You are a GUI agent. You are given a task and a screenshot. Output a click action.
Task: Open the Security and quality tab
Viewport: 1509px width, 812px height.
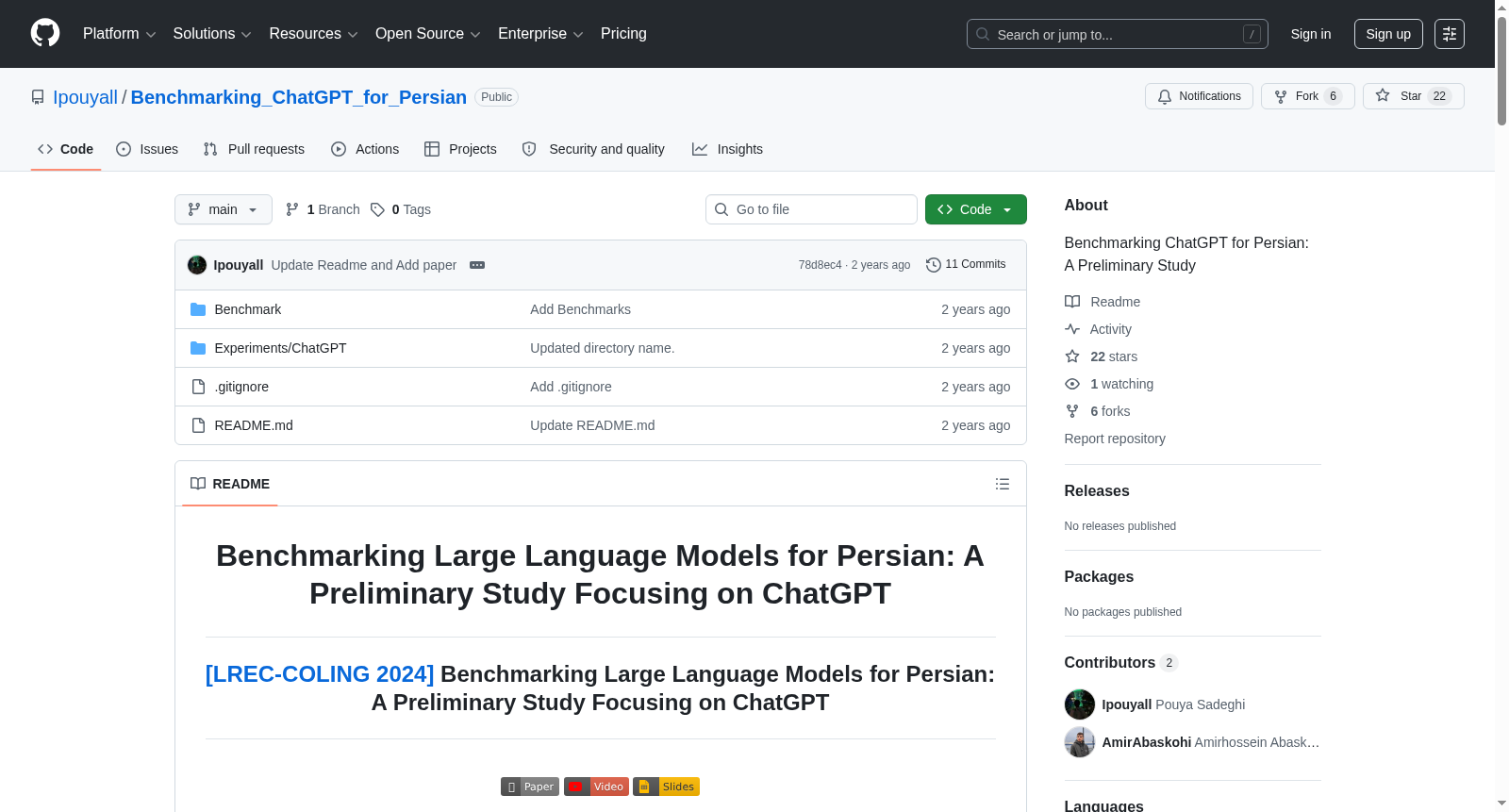593,149
